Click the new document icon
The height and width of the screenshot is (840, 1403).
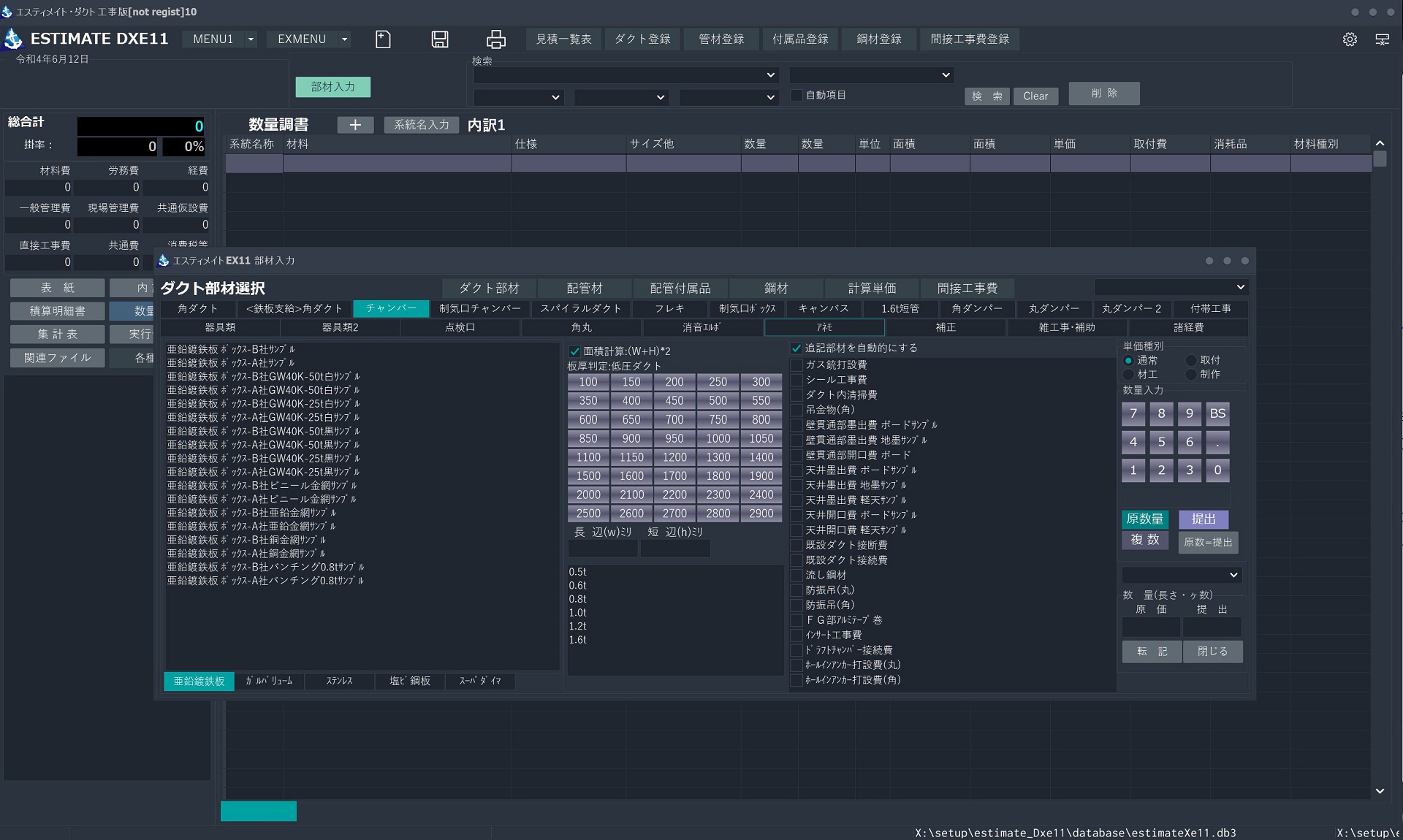click(383, 39)
